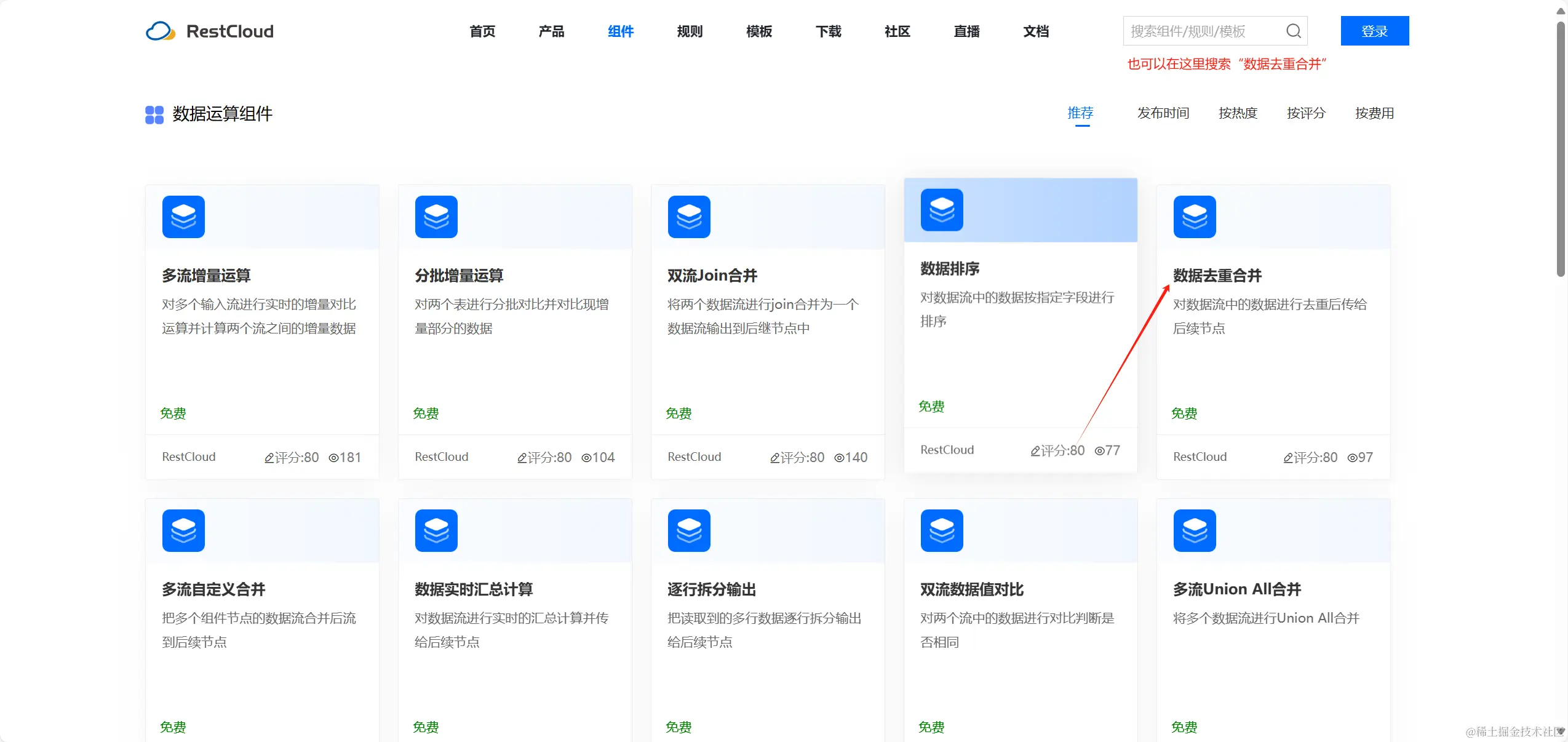Image resolution: width=1568 pixels, height=742 pixels.
Task: Switch to the 按评分 sort tab
Action: pyautogui.click(x=1306, y=113)
